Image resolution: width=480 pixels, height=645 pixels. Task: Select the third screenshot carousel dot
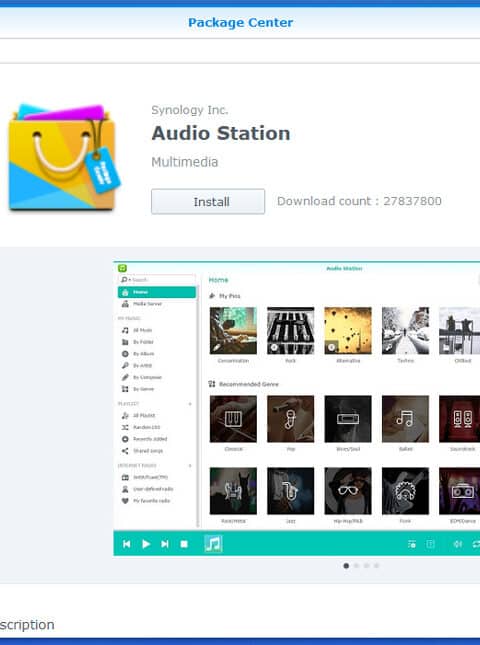366,566
